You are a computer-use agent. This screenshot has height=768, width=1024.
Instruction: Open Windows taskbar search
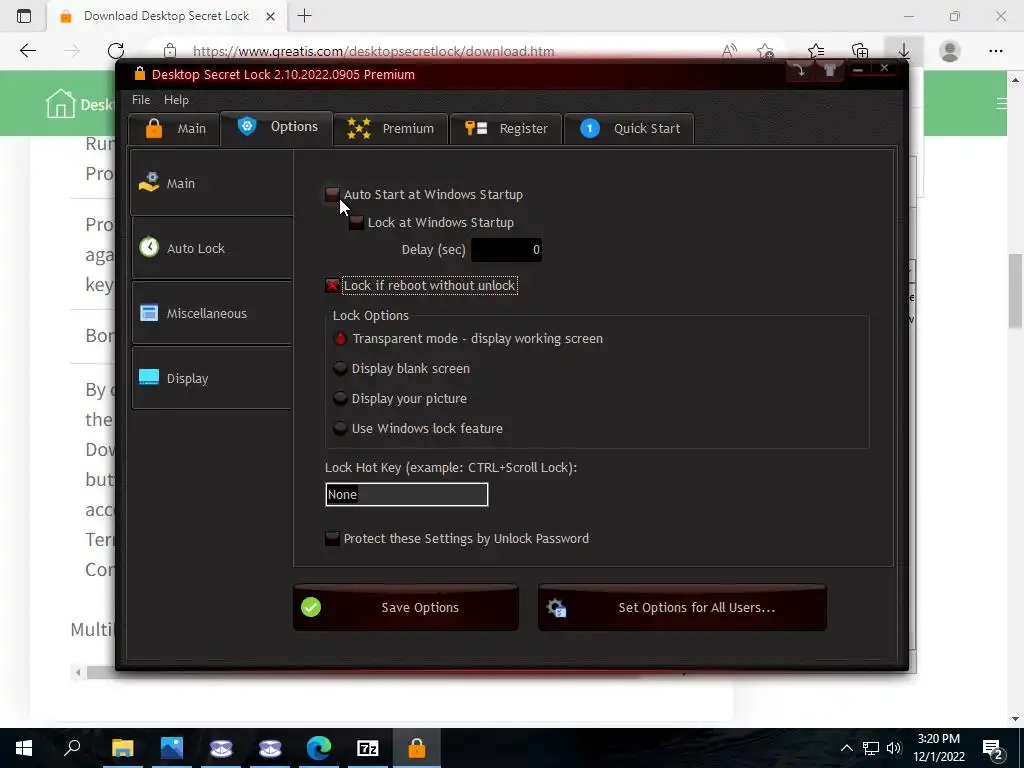pos(72,748)
